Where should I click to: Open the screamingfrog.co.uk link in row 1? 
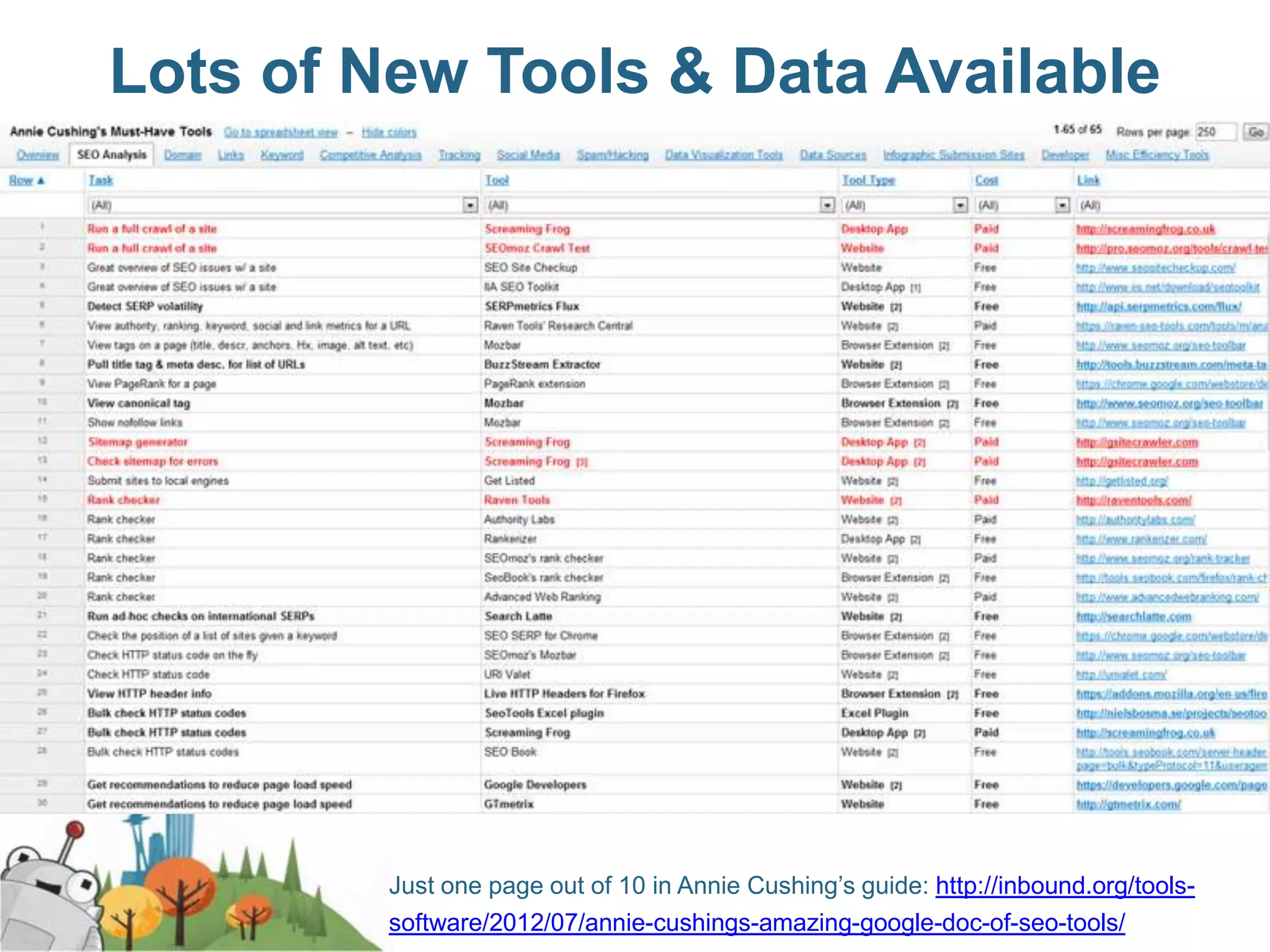1145,229
